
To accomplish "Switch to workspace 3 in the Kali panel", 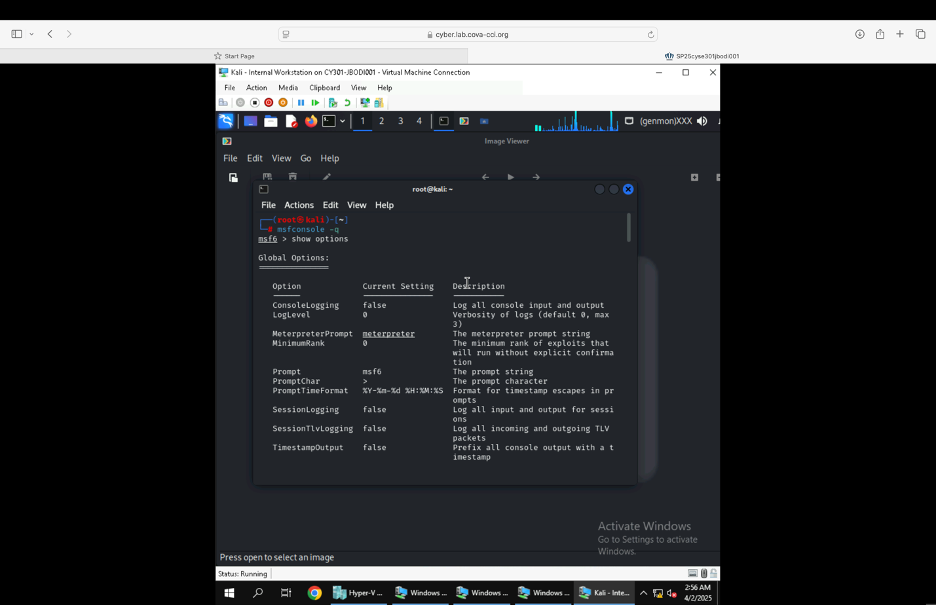I will pyautogui.click(x=400, y=121).
